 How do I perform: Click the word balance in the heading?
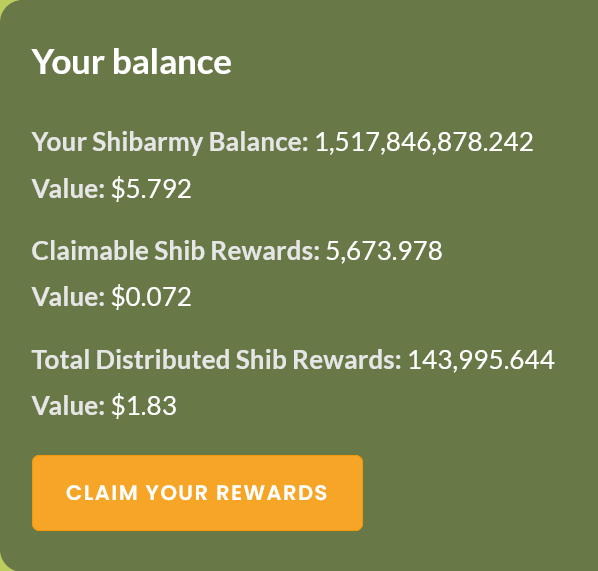172,62
